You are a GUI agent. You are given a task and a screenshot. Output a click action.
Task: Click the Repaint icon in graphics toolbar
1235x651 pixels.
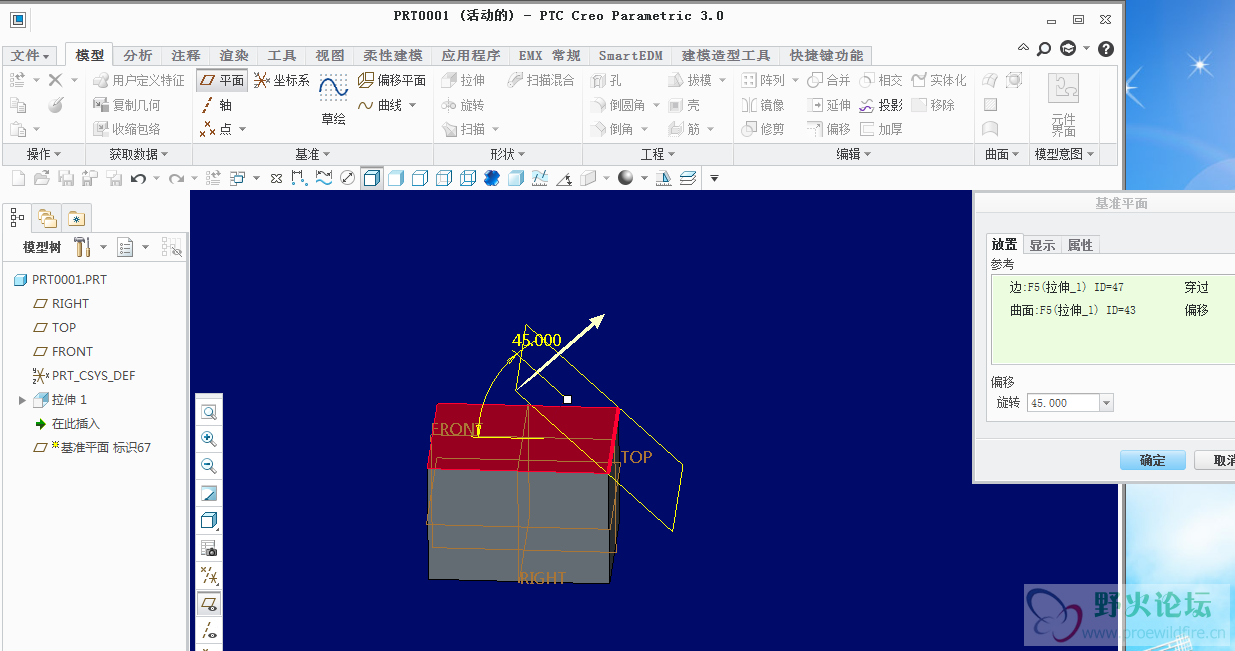(209, 493)
